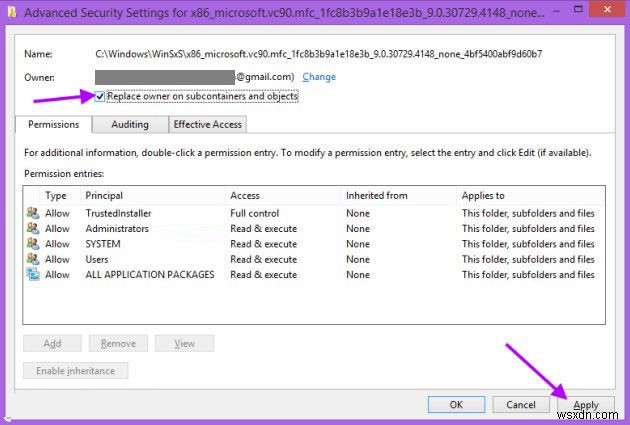Screen dimensions: 630x425
Task: Select the ALL APPLICATION PACKAGES entry
Action: 149,274
